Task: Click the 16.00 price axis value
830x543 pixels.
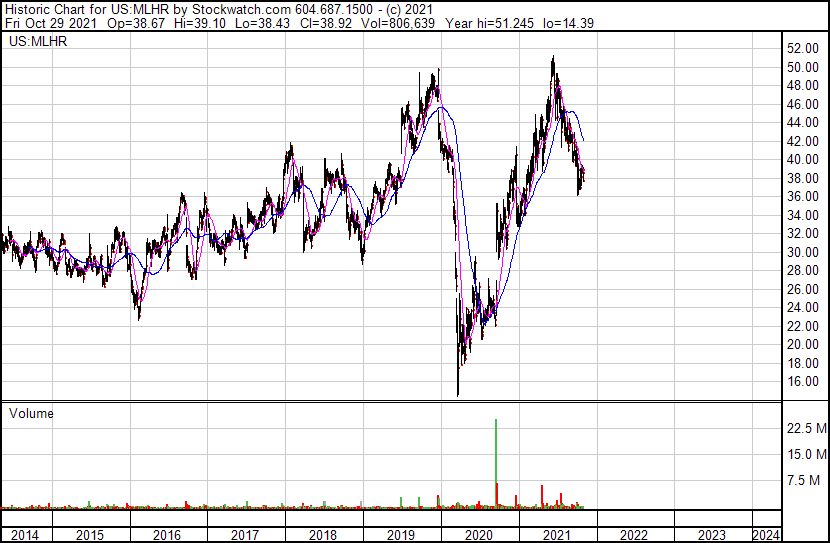Action: (803, 382)
